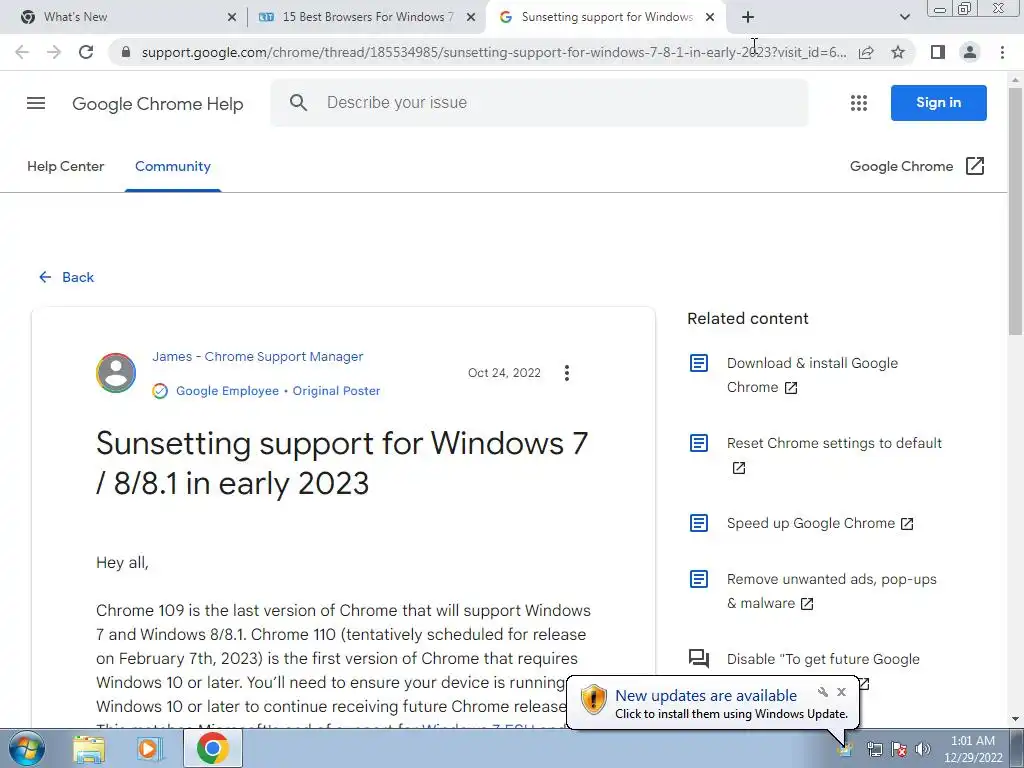The height and width of the screenshot is (768, 1024).
Task: Click the Google Employee badge icon
Action: coord(160,391)
